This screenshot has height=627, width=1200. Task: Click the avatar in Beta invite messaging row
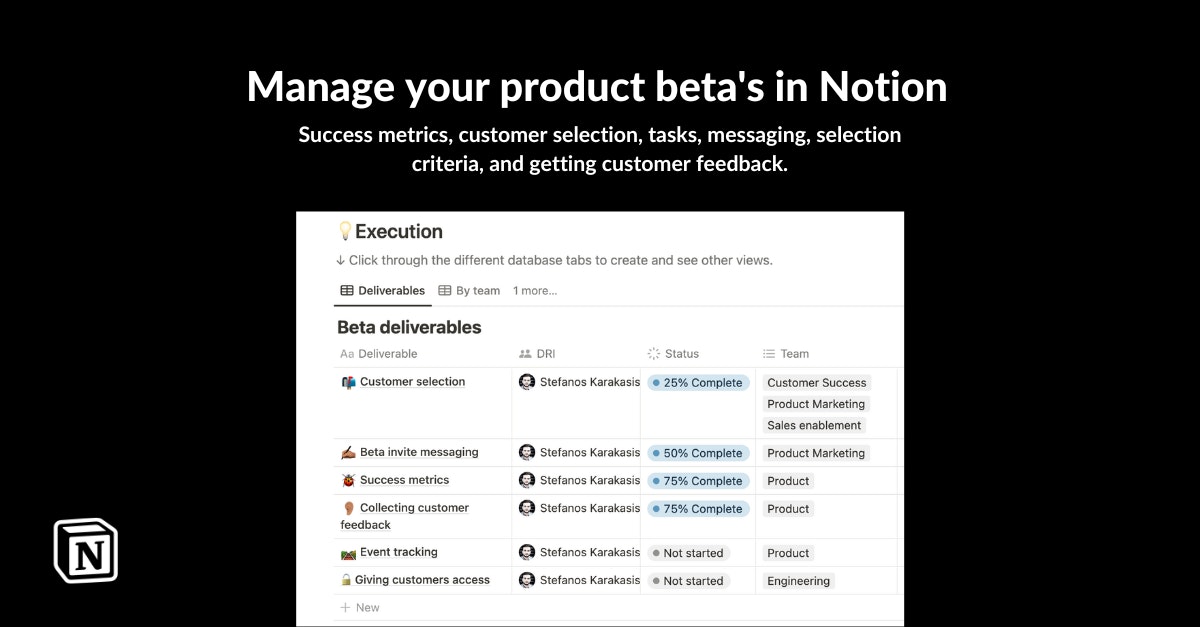[527, 452]
